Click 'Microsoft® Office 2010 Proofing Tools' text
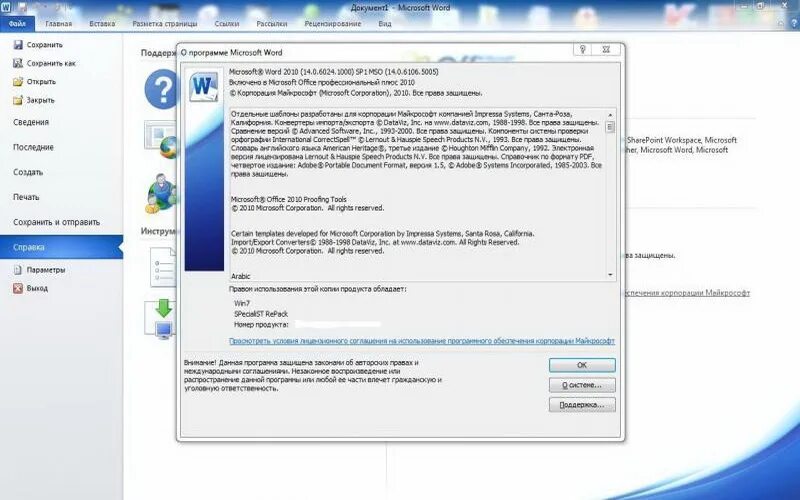Image resolution: width=800 pixels, height=500 pixels. point(289,199)
